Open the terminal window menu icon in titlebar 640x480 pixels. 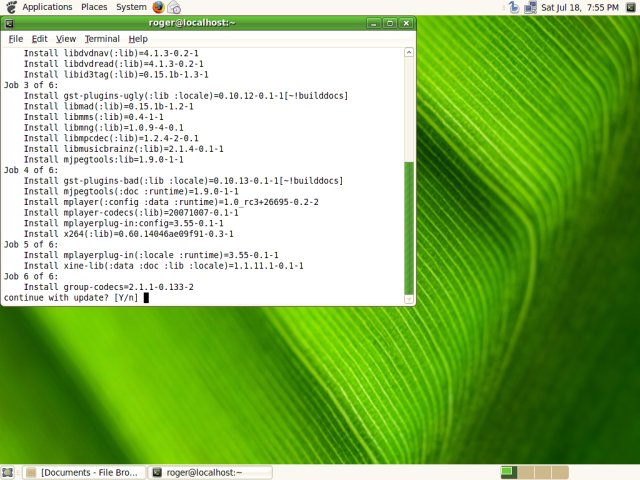9,24
